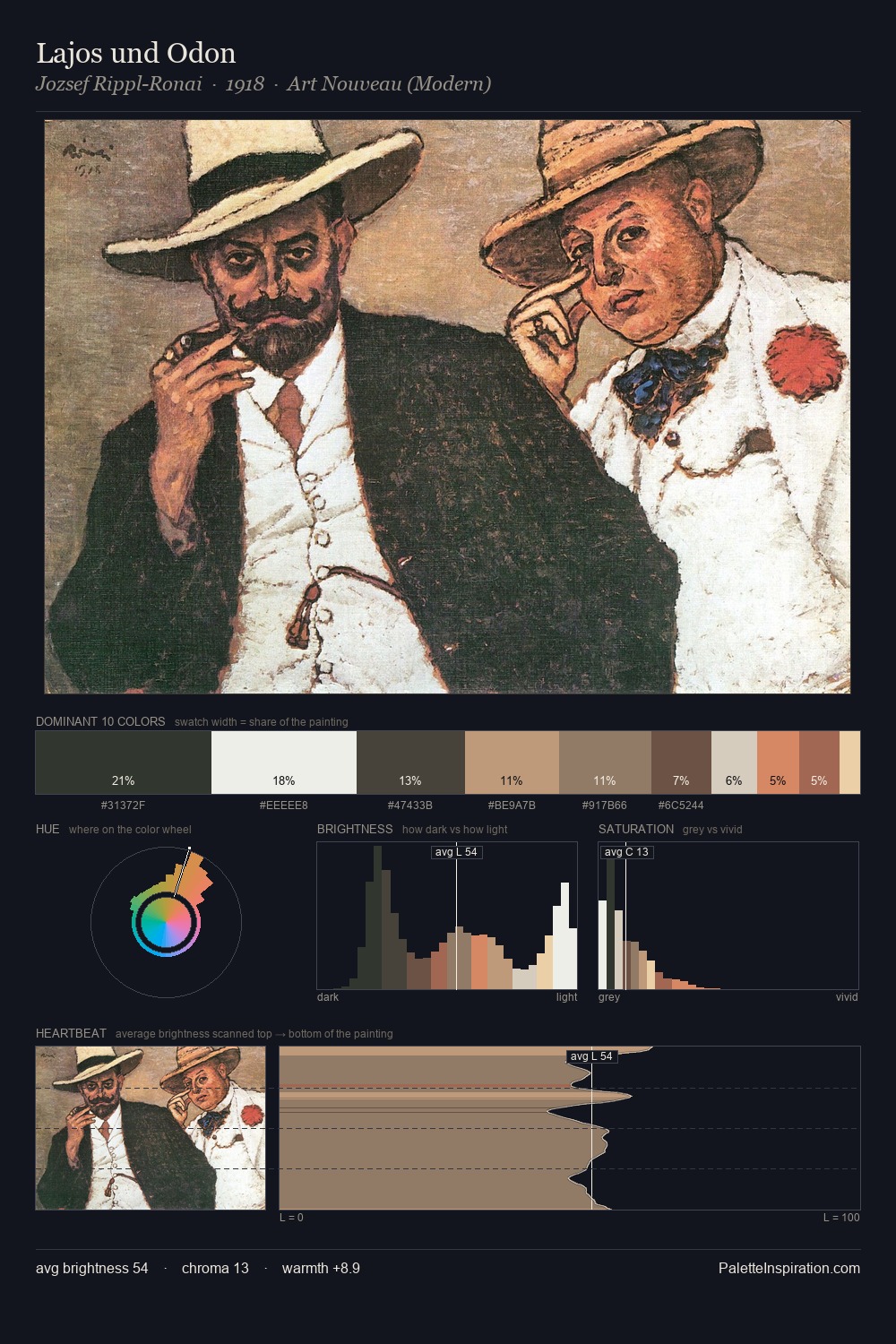Click the HEARTBEAT section heading

(x=71, y=1033)
